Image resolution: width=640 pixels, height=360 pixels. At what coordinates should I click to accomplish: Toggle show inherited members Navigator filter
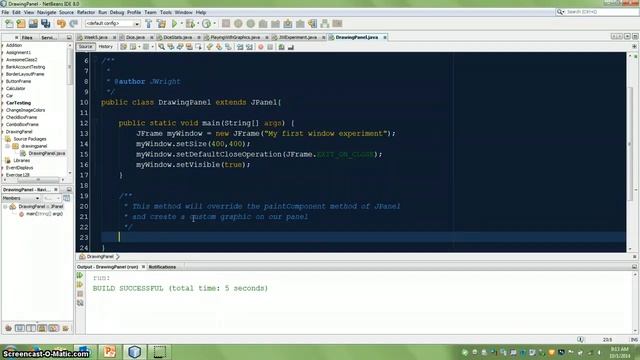[8, 328]
